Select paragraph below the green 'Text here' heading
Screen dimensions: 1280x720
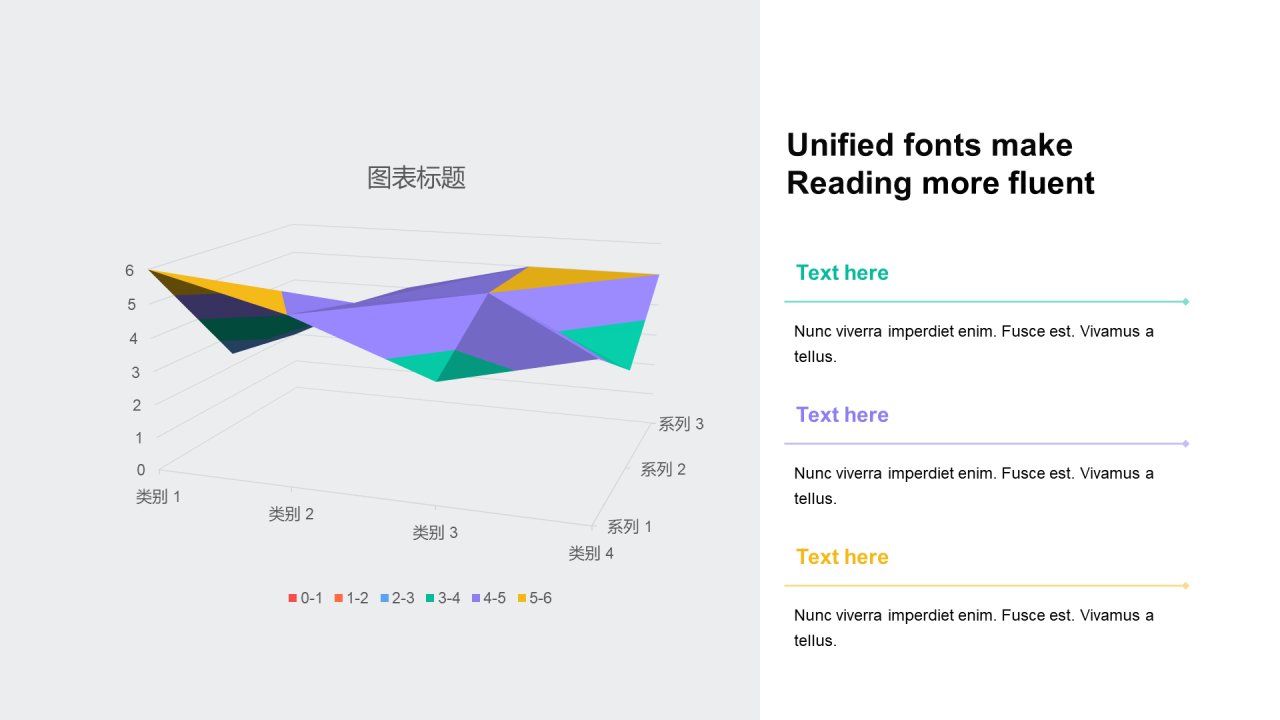(974, 343)
